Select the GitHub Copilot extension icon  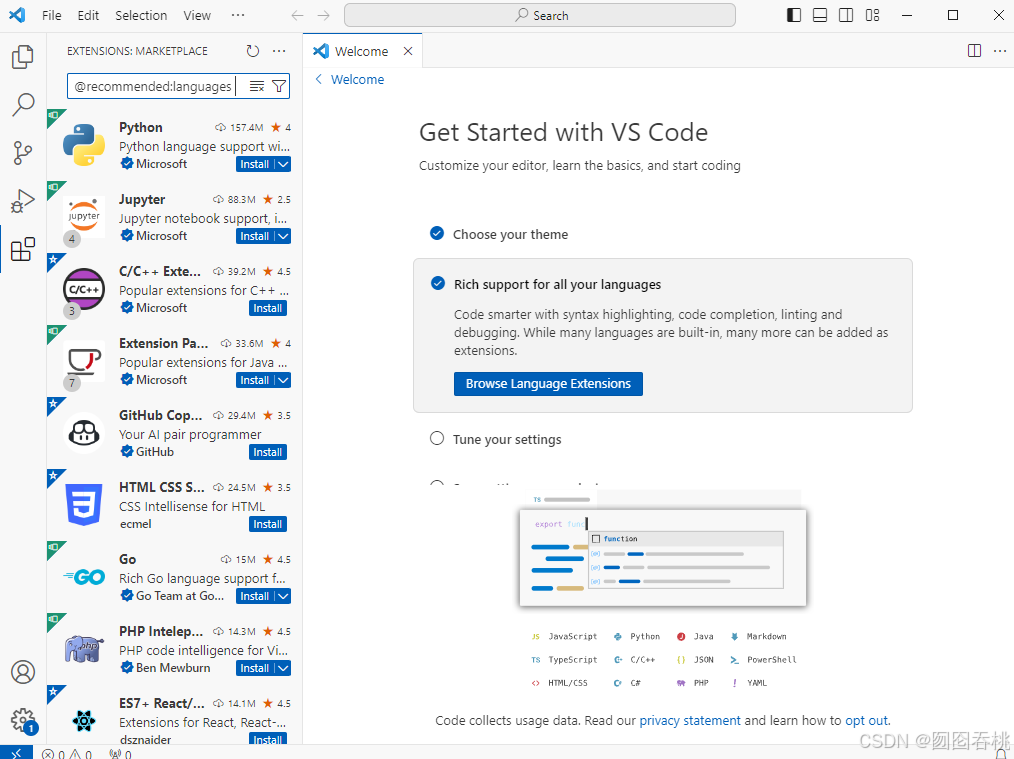pyautogui.click(x=84, y=433)
